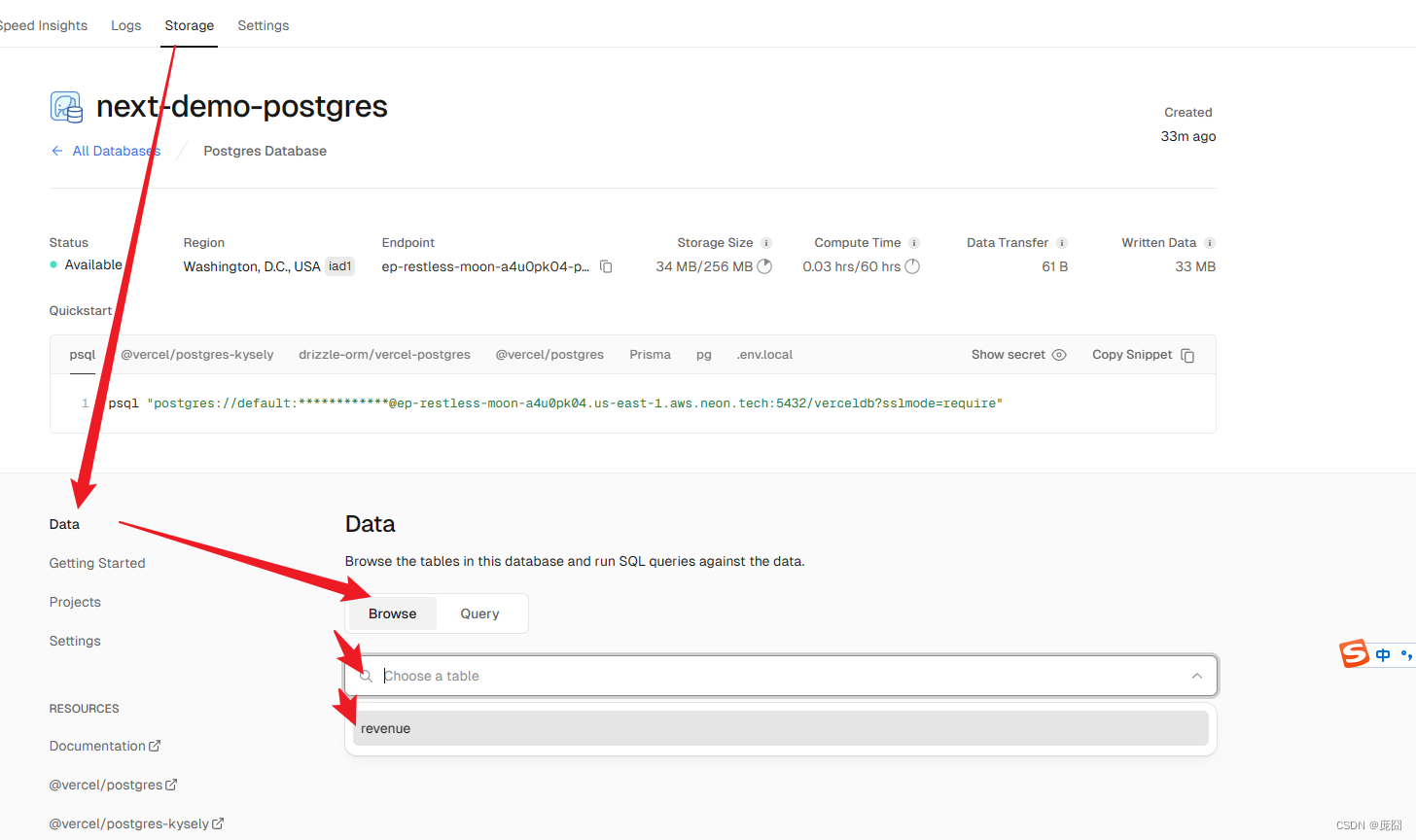The image size is (1416, 840).
Task: Select the Prisma quickstart tab
Action: click(651, 355)
